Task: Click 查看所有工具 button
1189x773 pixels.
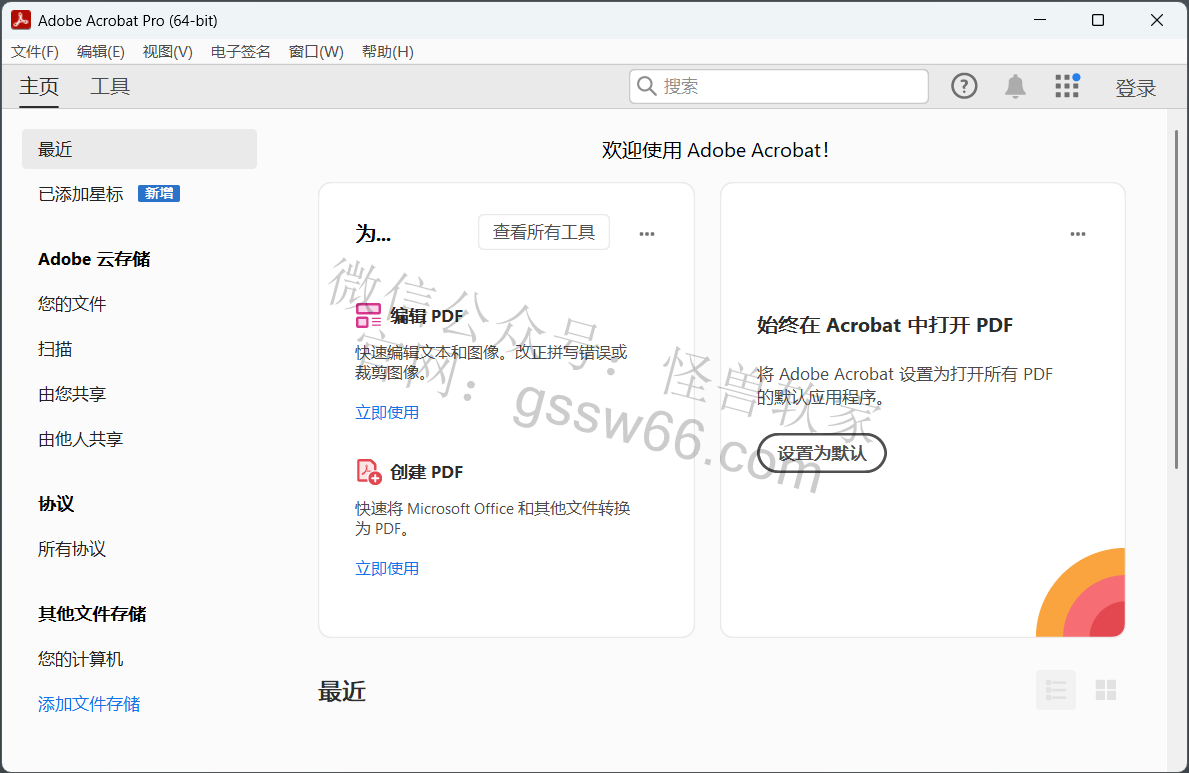Action: click(x=544, y=232)
